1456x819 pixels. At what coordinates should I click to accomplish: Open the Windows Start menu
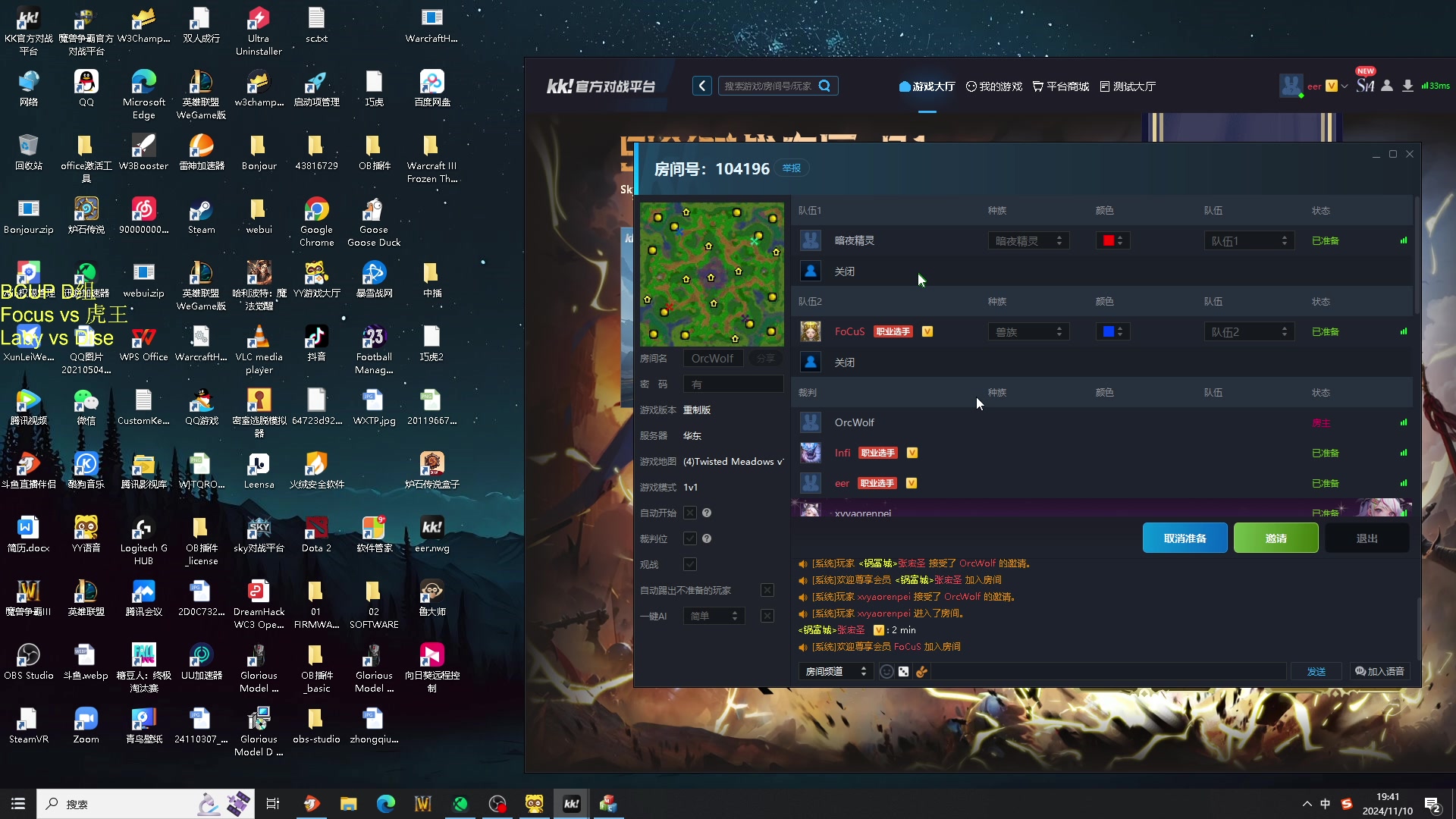point(18,803)
